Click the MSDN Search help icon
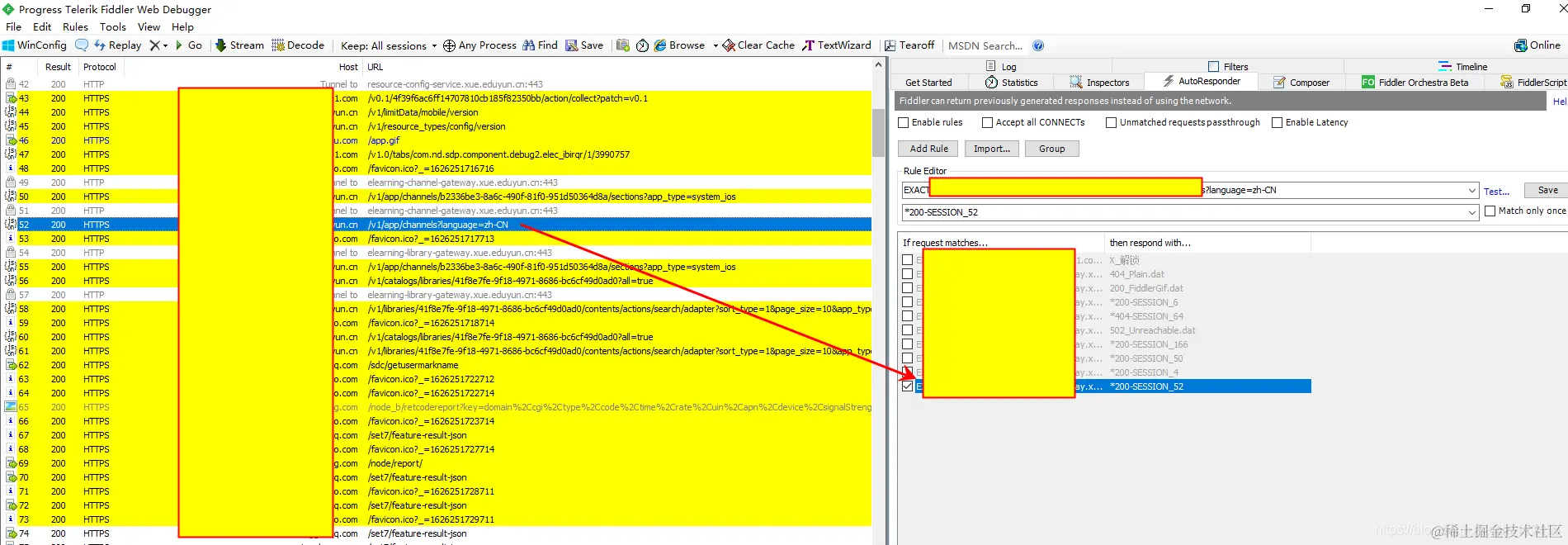Image resolution: width=1568 pixels, height=545 pixels. tap(1038, 45)
